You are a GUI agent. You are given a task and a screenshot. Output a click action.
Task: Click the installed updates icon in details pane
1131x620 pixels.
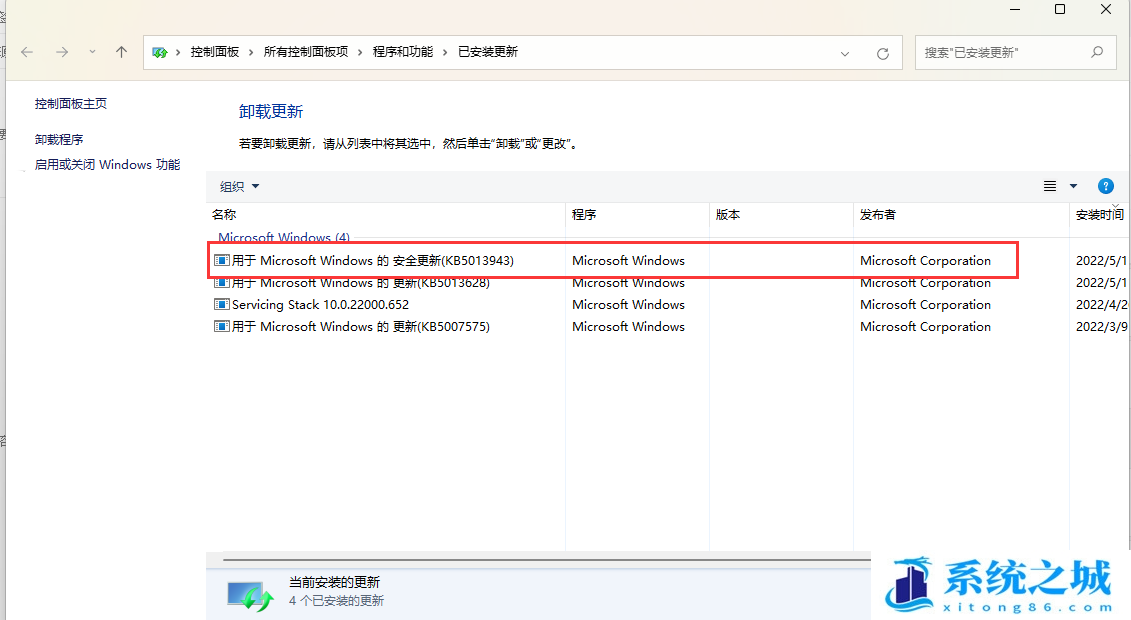coord(250,596)
